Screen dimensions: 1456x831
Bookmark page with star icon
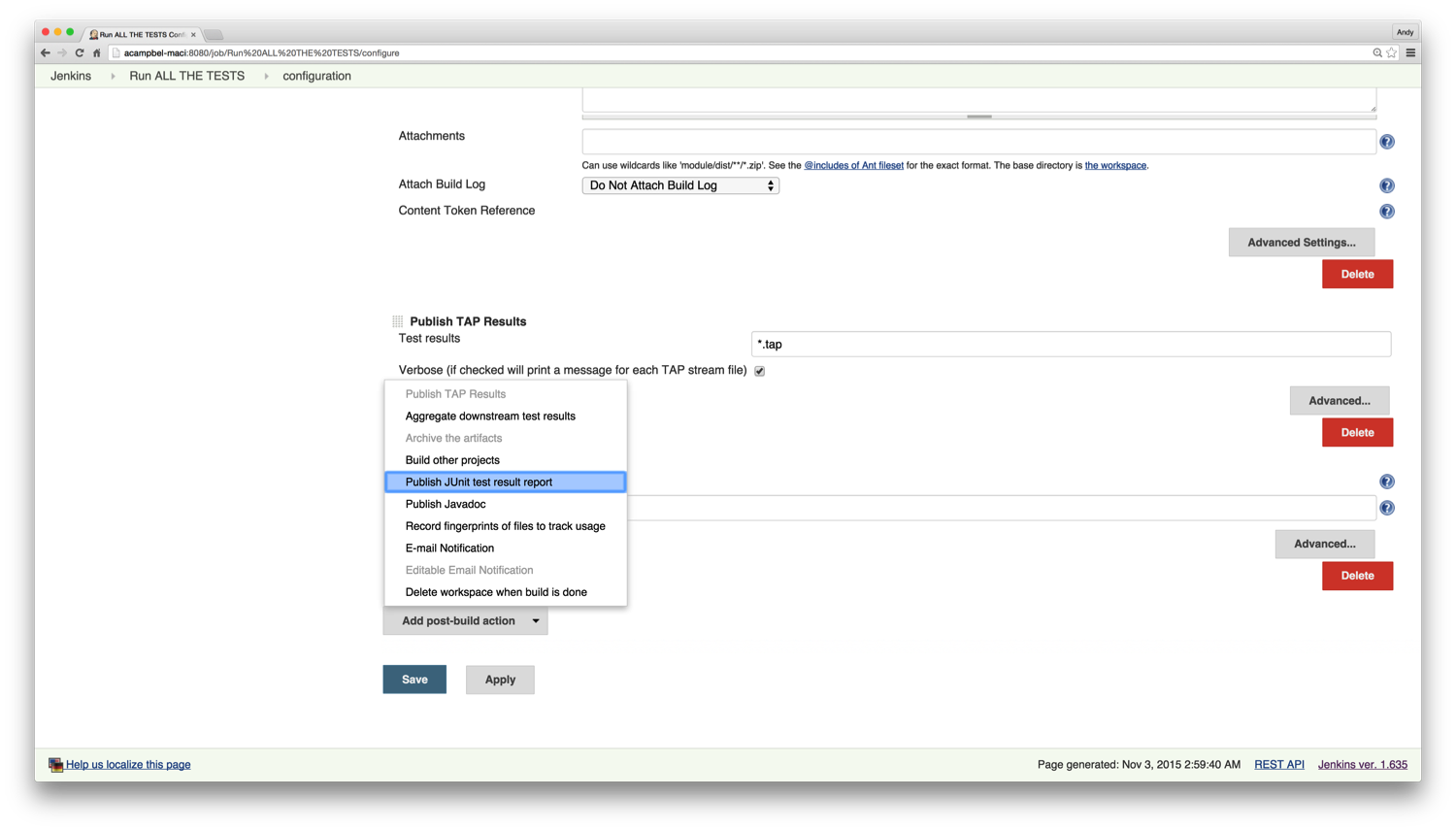1392,53
